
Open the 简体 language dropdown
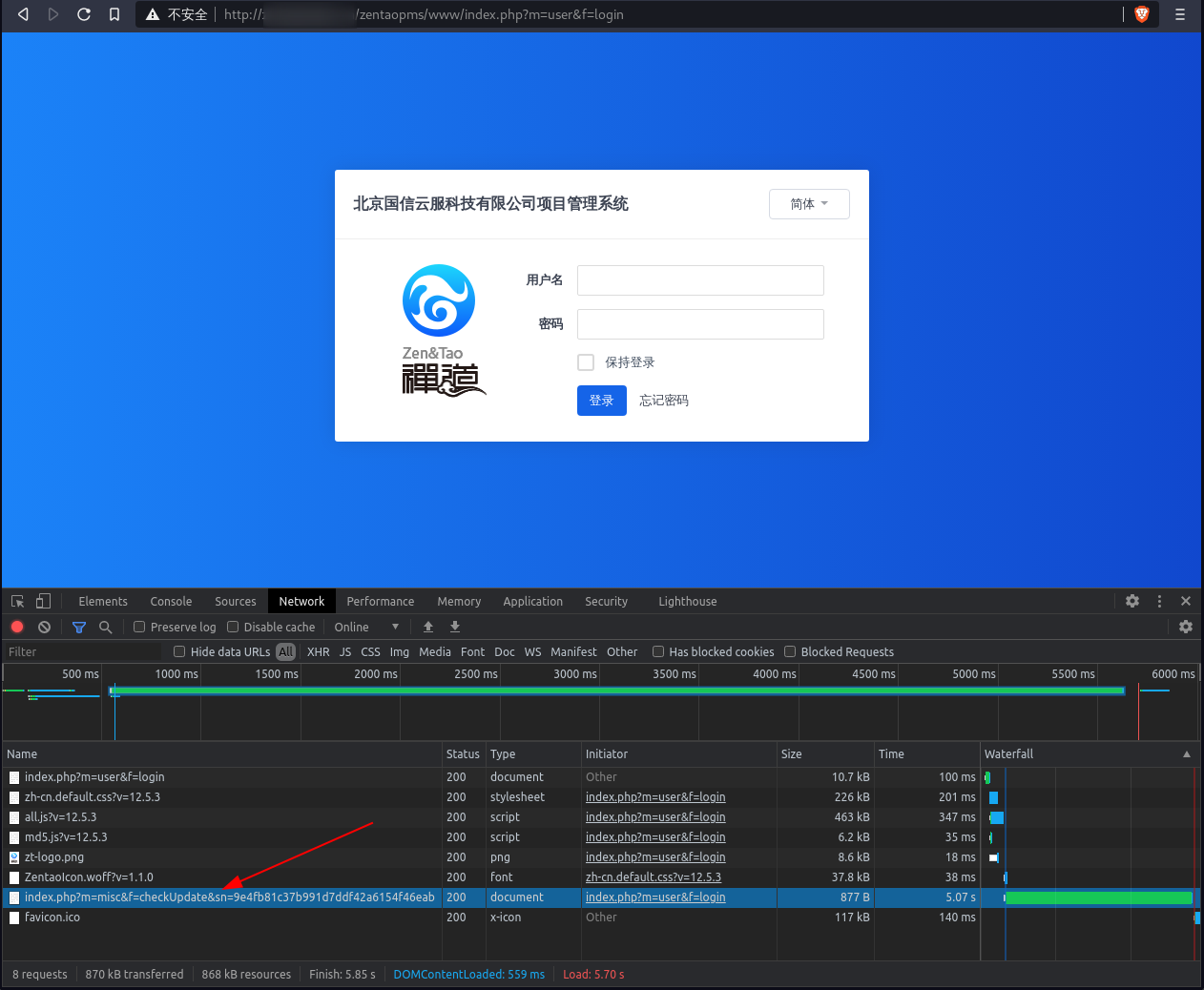(809, 204)
